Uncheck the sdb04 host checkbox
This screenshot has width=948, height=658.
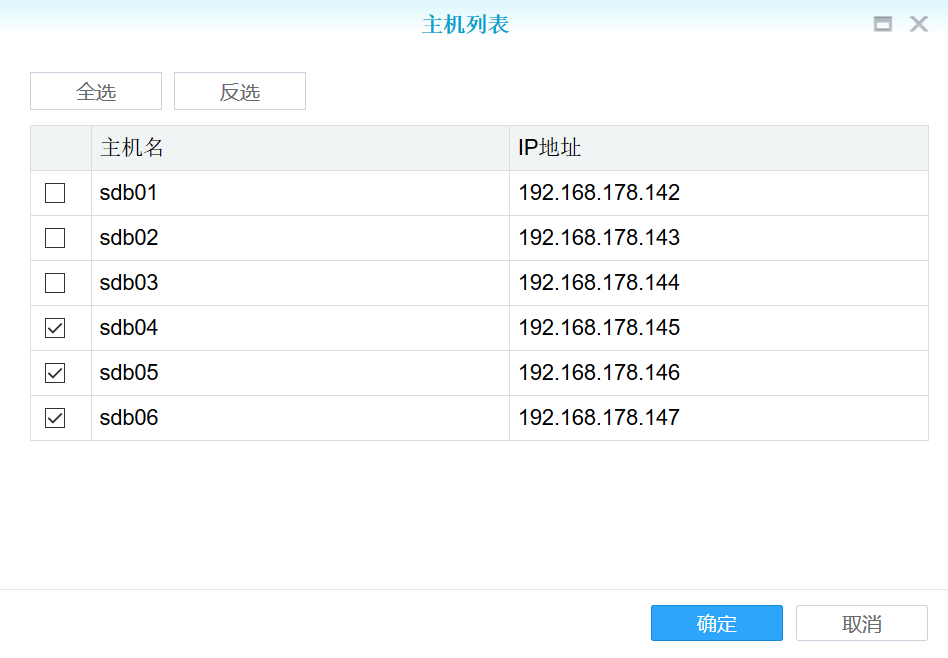point(55,328)
